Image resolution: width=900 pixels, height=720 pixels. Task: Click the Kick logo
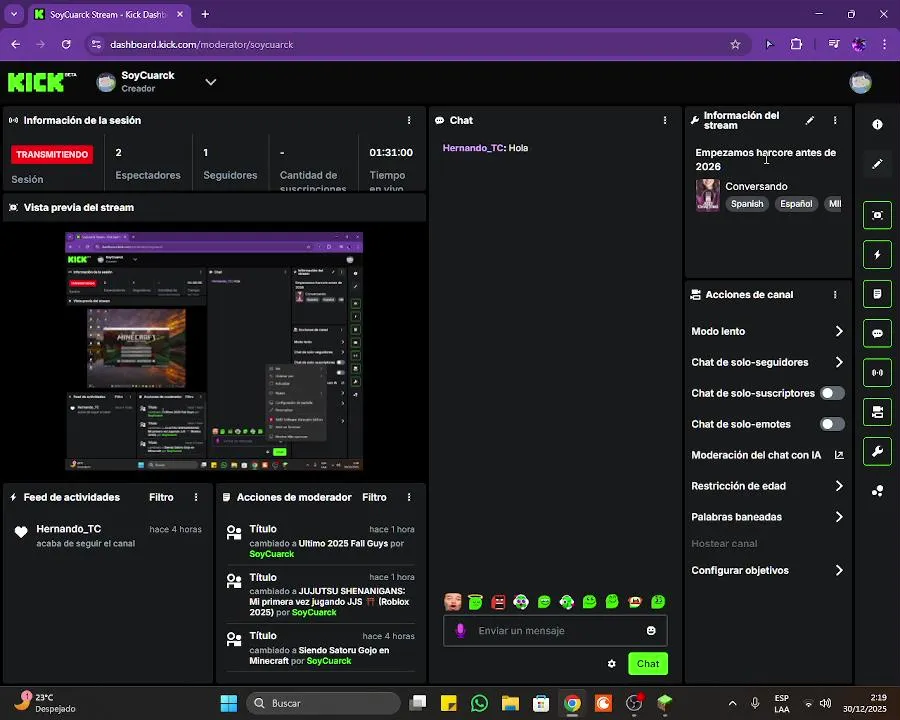[x=41, y=82]
